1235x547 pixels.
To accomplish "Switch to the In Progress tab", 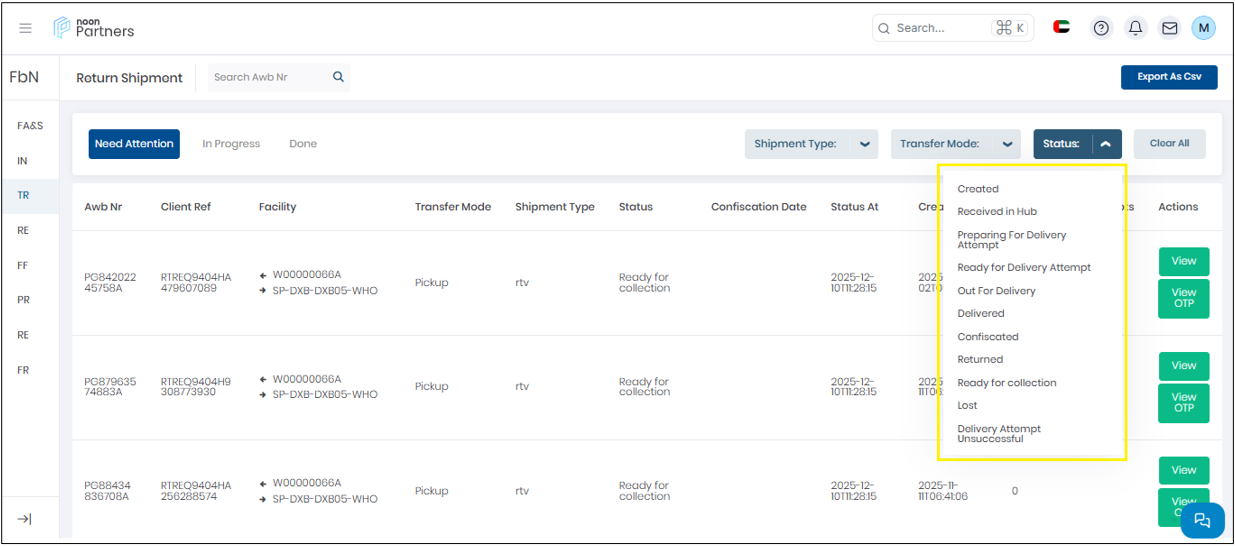I will point(231,144).
